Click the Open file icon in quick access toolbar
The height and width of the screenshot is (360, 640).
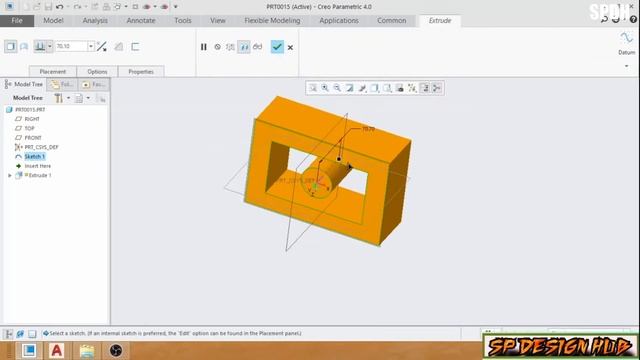[x=37, y=7]
